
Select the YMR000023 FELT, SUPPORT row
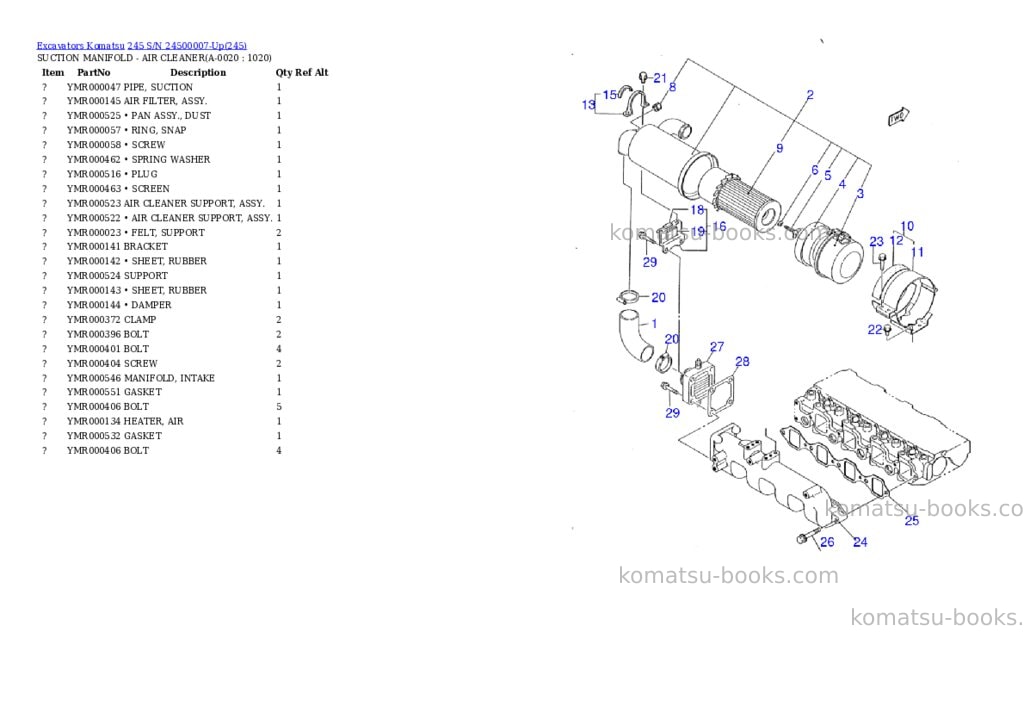coord(162,233)
